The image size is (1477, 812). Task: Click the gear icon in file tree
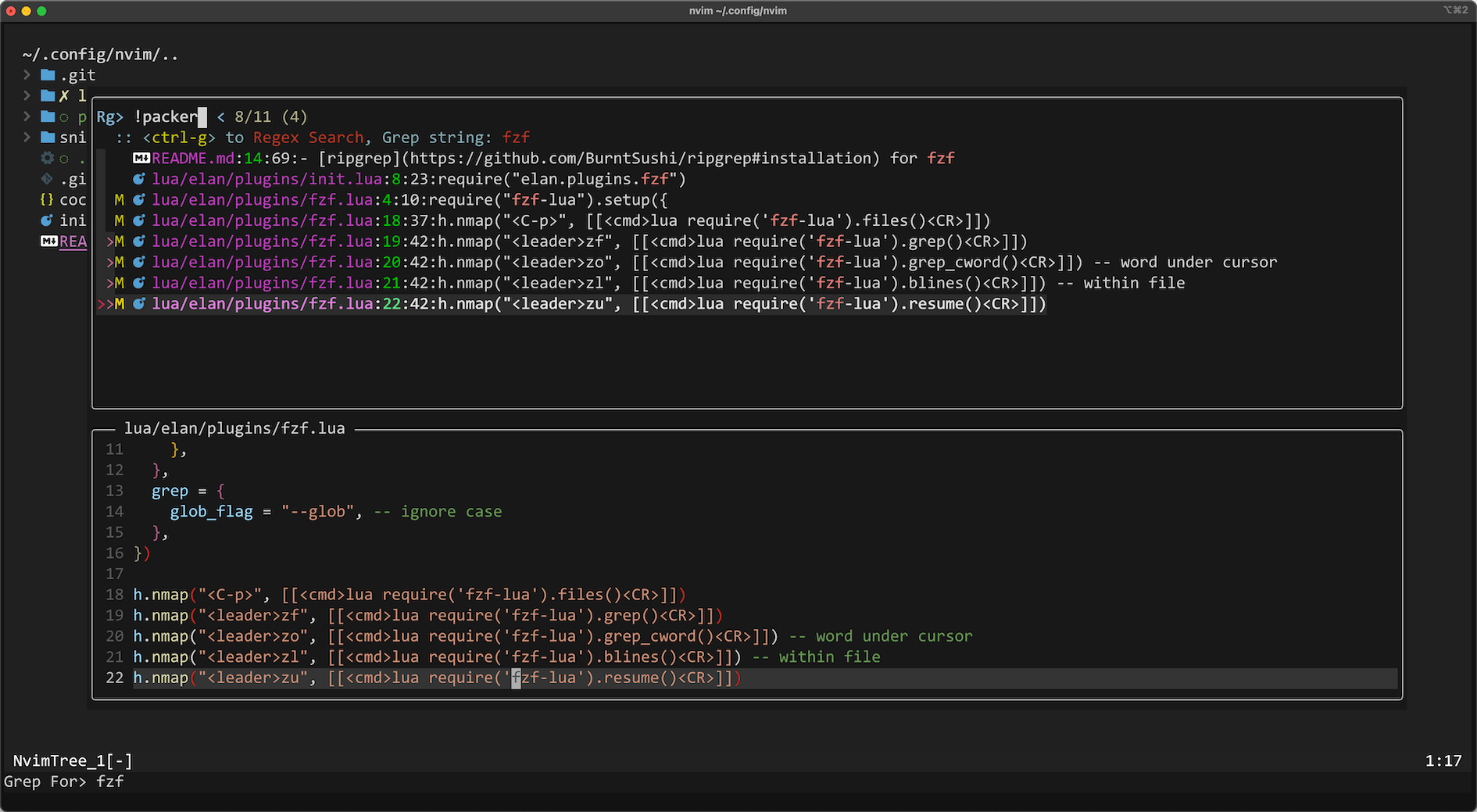click(48, 158)
